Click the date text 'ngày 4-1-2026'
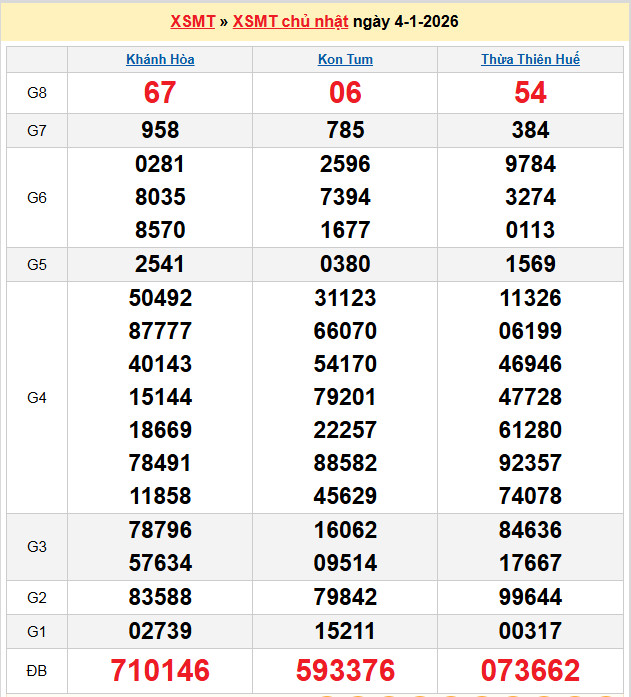 [x=406, y=21]
